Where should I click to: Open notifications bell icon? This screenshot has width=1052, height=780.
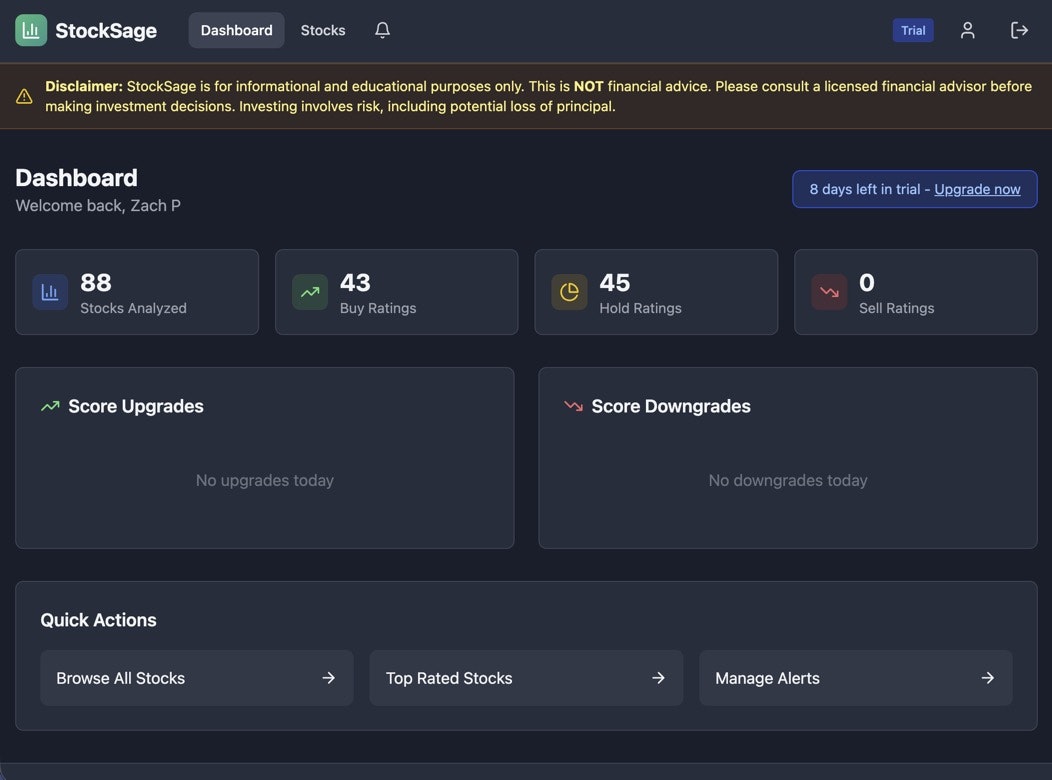382,30
